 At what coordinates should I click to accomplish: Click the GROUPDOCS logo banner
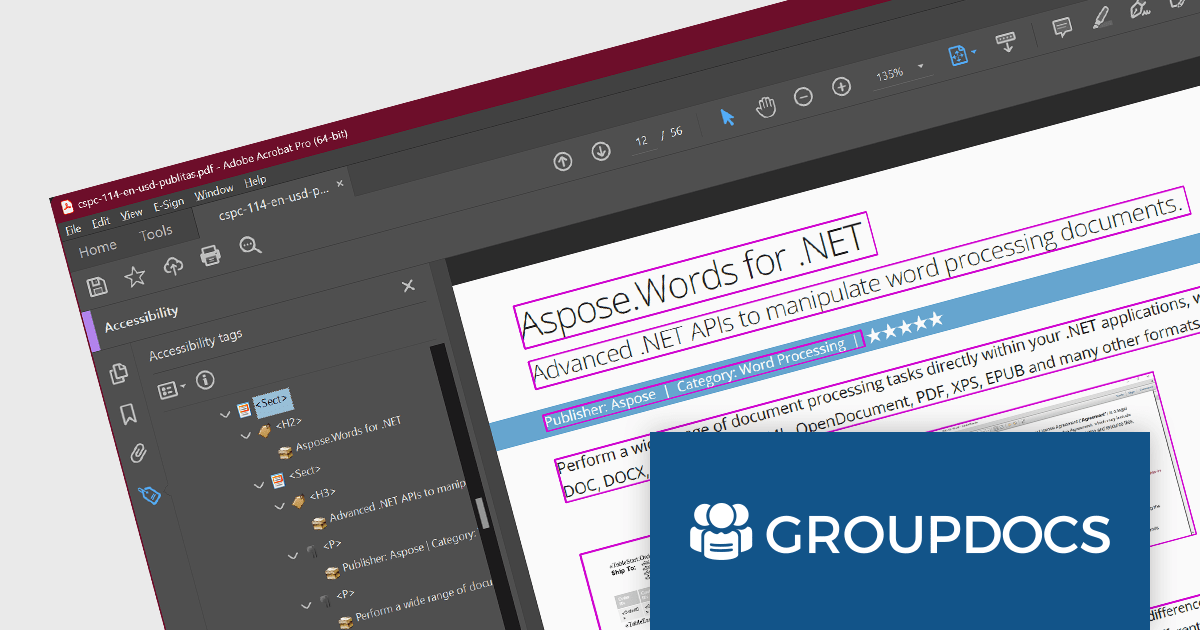[900, 531]
